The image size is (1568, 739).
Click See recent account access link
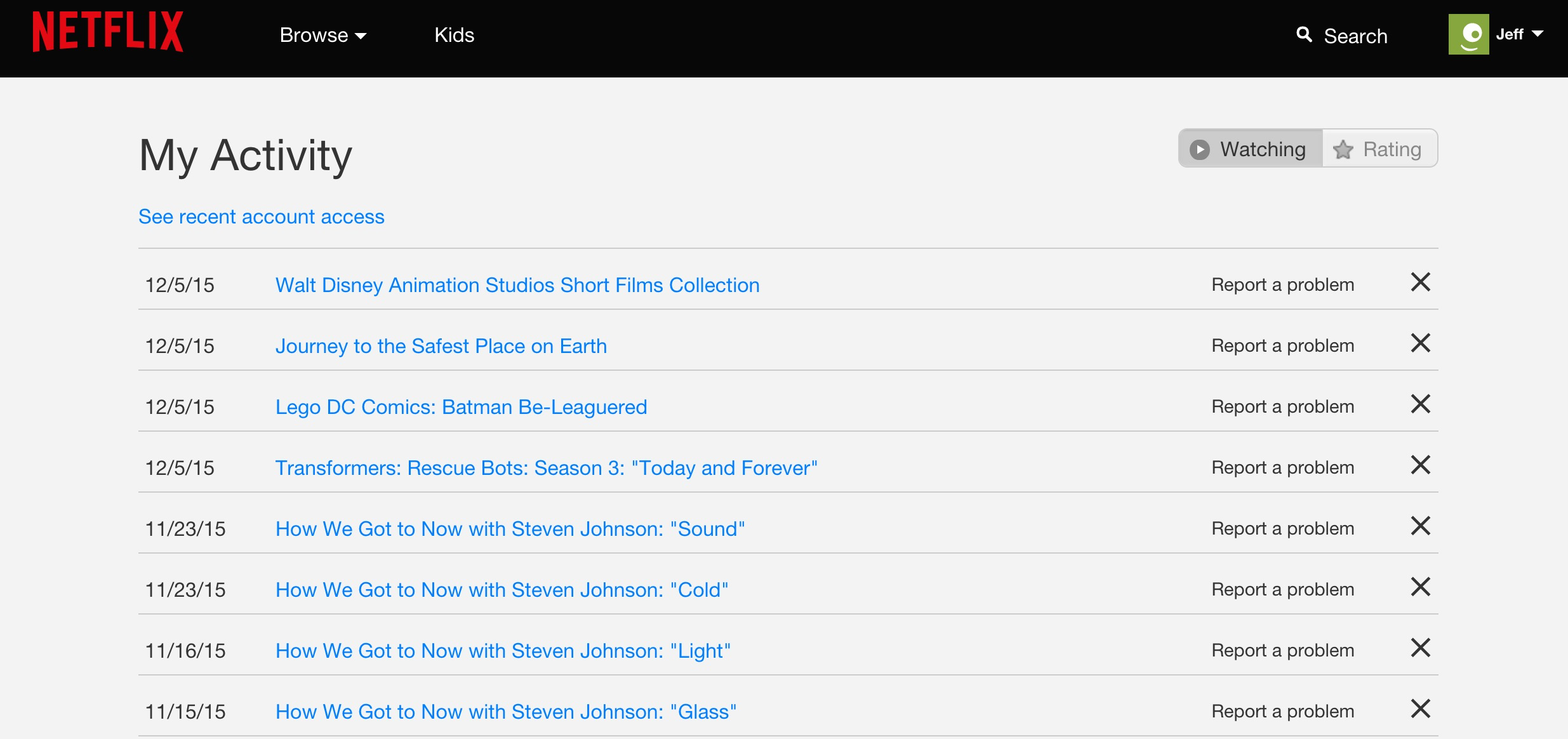tap(262, 216)
